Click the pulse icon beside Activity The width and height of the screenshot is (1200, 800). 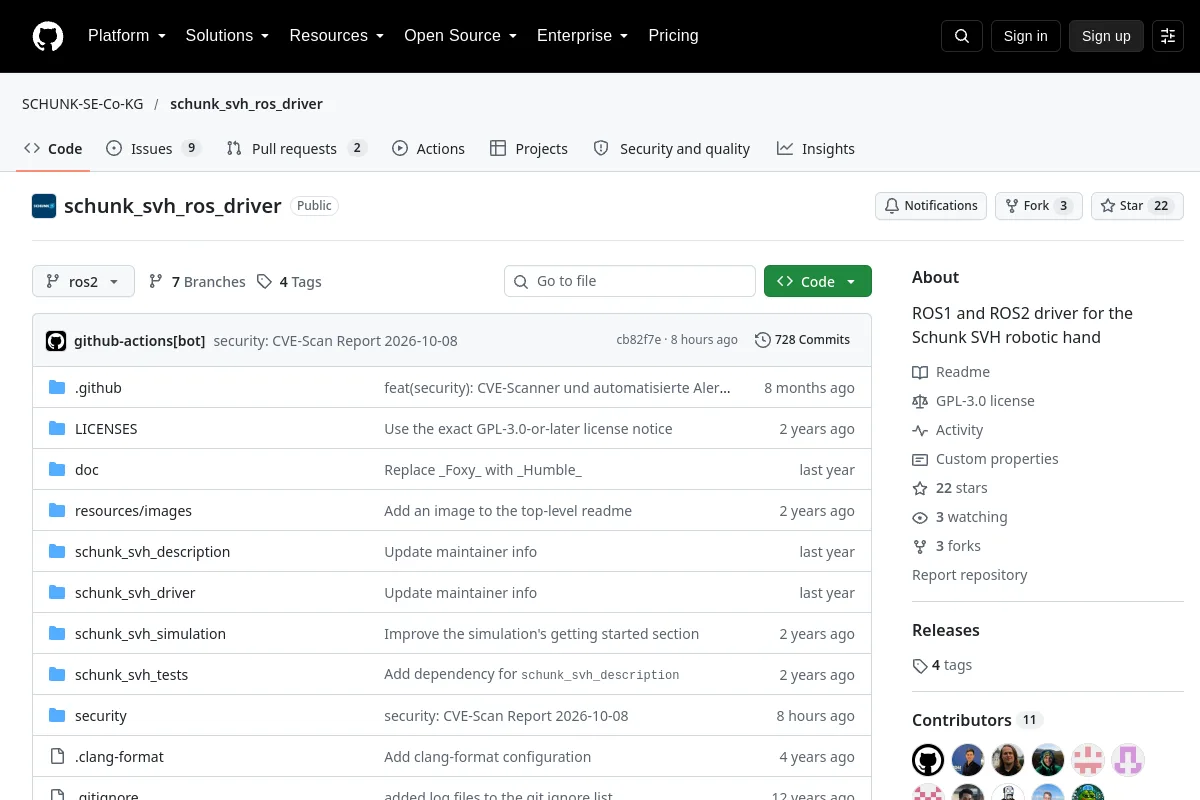click(920, 430)
